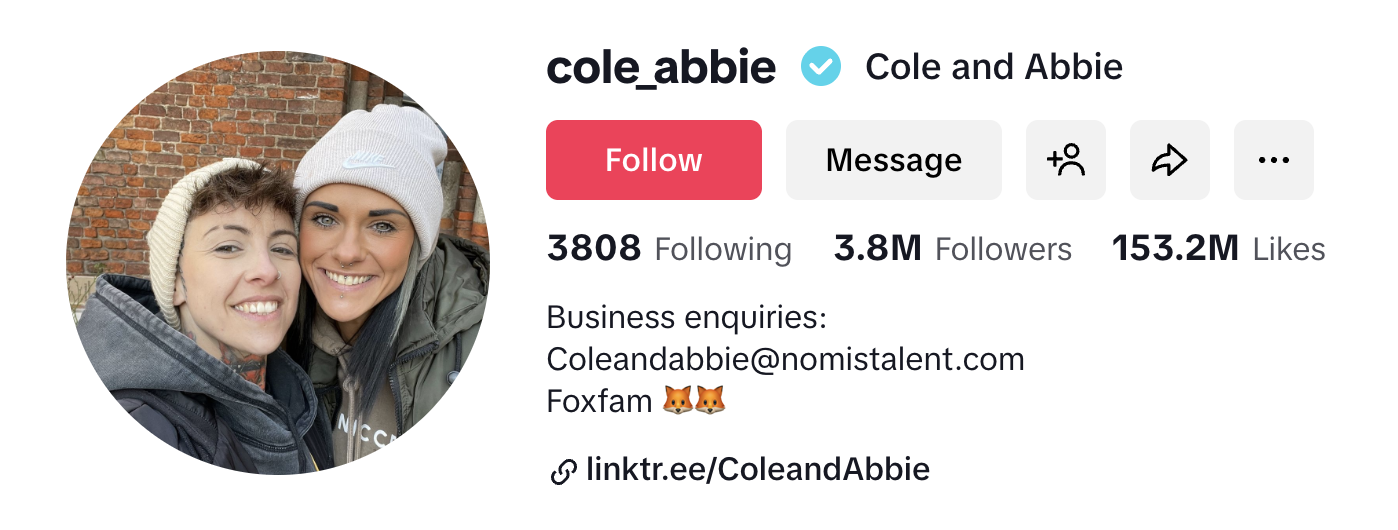The height and width of the screenshot is (530, 1398).
Task: Click the Likes label
Action: (1289, 249)
